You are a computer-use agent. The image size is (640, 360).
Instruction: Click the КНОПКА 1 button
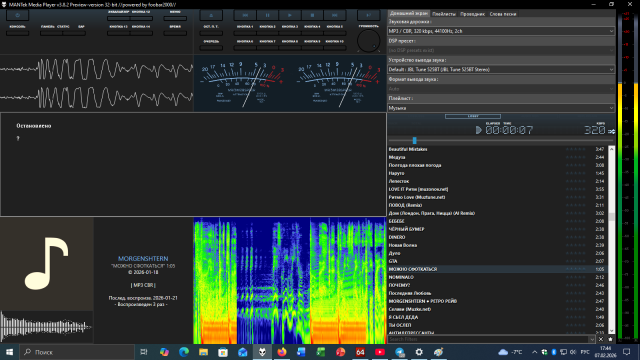(x=245, y=33)
